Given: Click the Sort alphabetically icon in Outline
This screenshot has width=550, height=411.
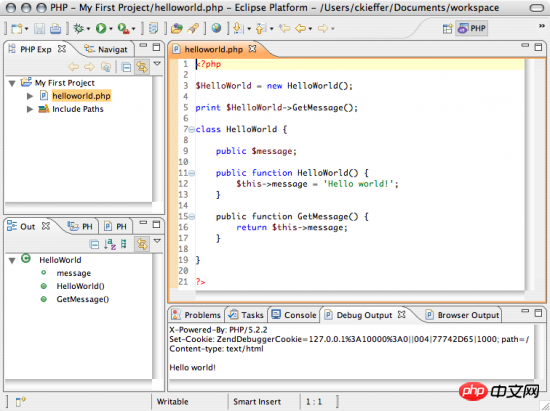Looking at the screenshot, I should [x=110, y=244].
